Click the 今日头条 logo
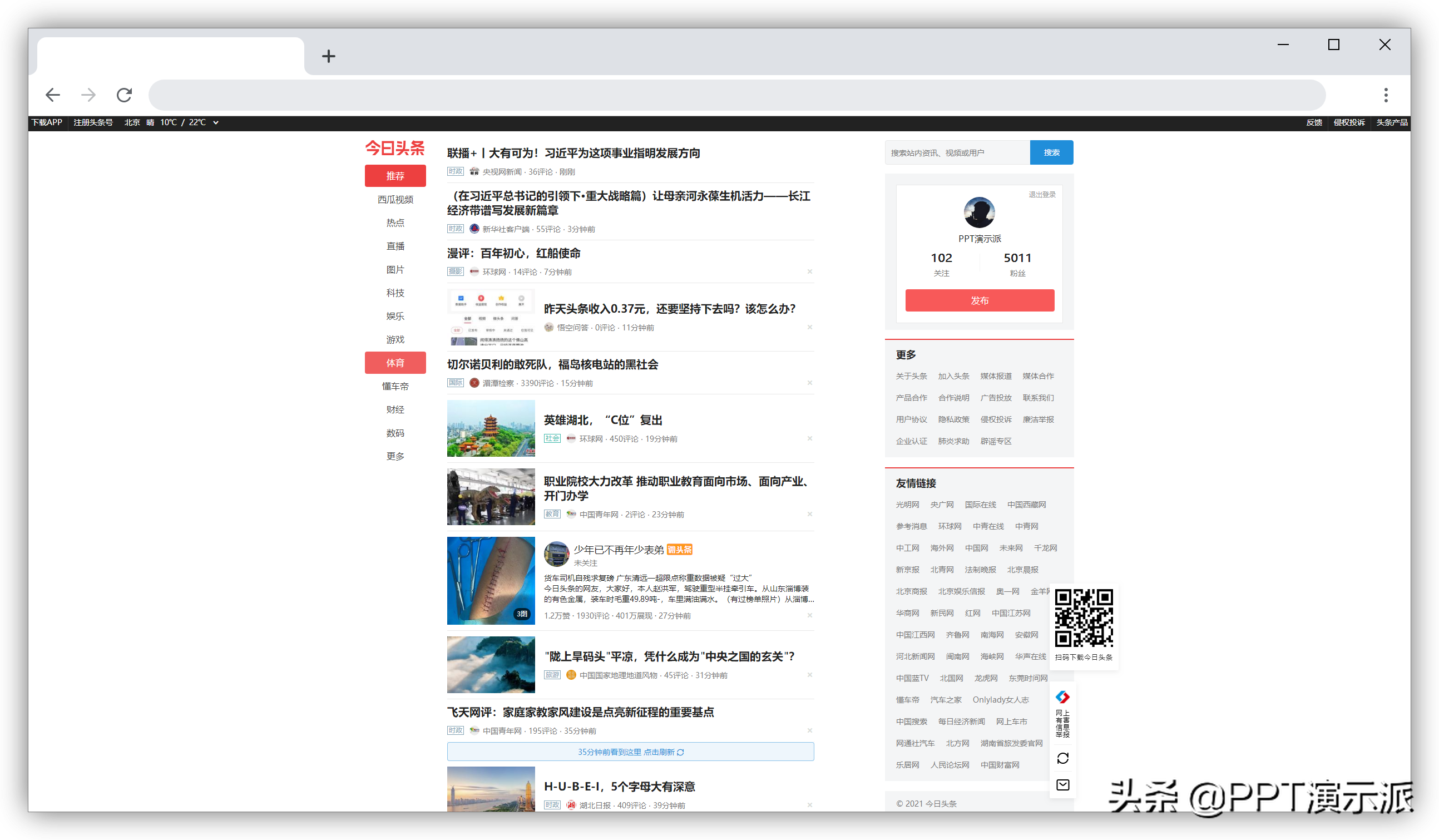The width and height of the screenshot is (1439, 840). pyautogui.click(x=394, y=148)
